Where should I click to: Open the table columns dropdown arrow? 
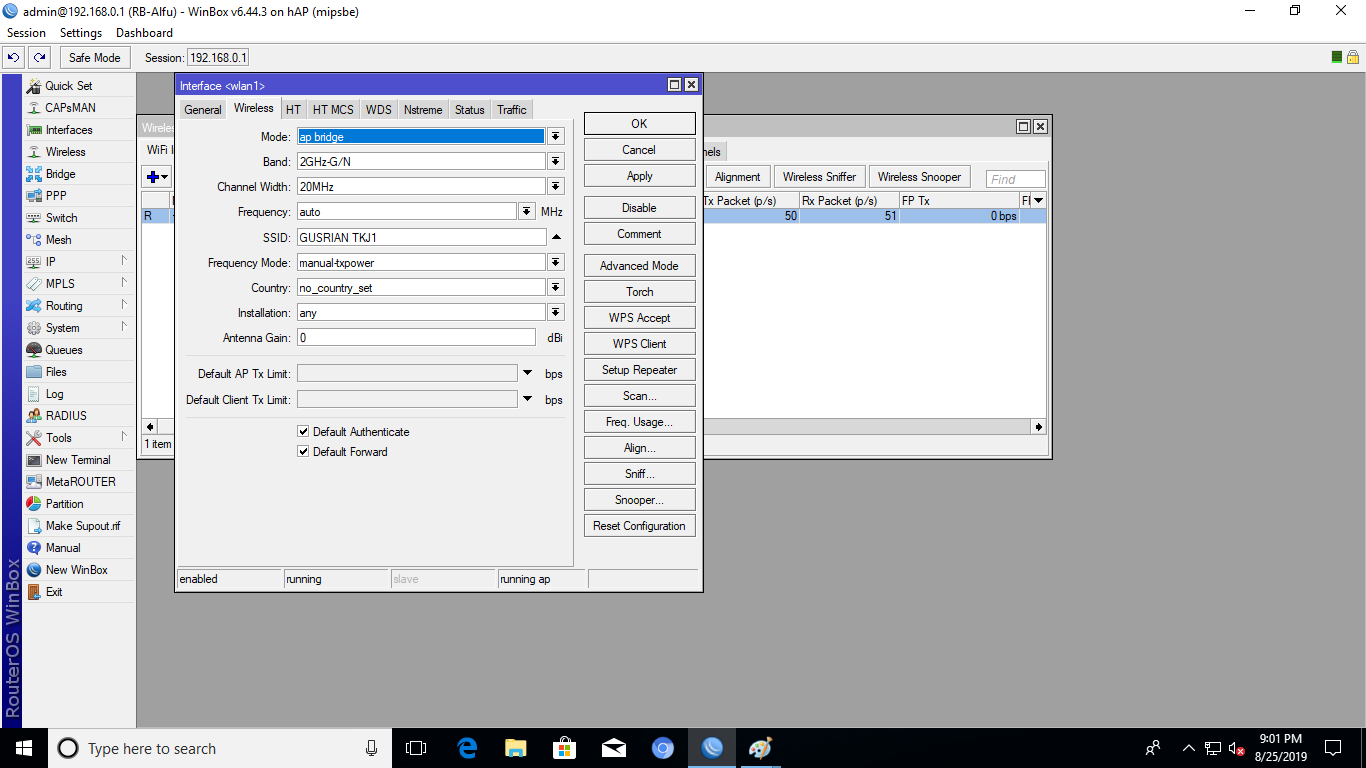point(1038,201)
